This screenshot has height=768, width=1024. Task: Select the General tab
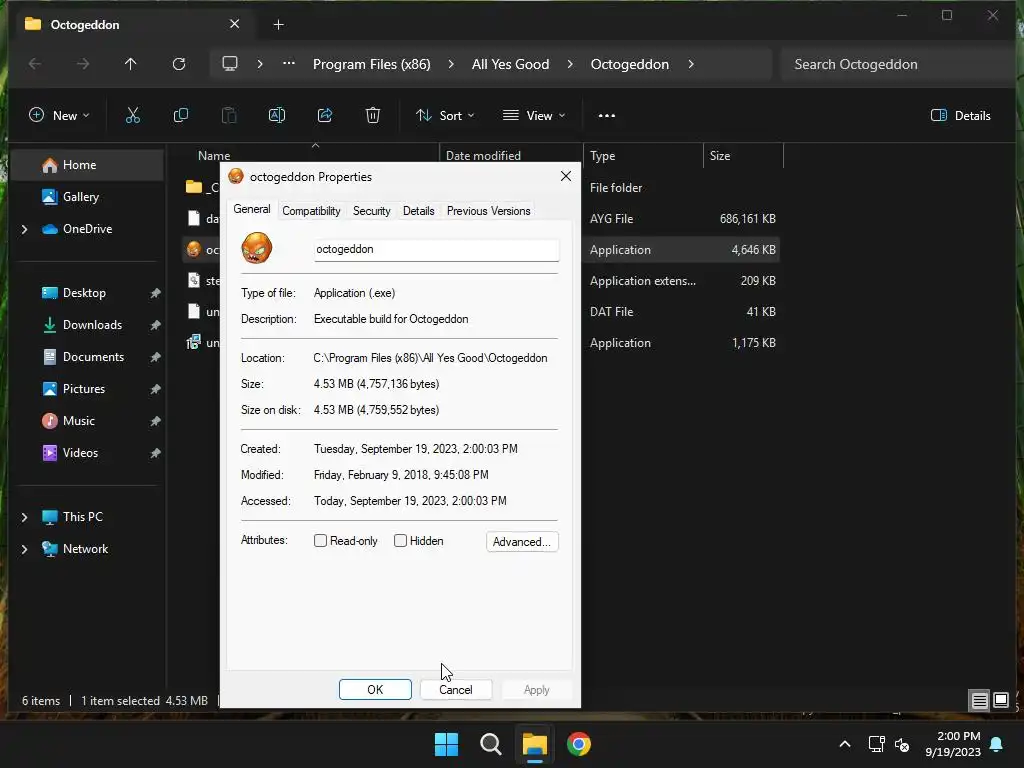point(251,209)
